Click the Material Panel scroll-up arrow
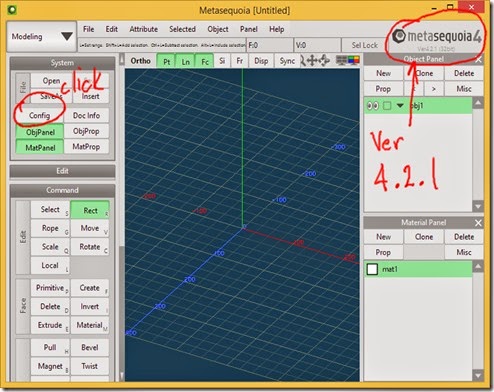Screen dimensions: 494x392 [x=478, y=266]
